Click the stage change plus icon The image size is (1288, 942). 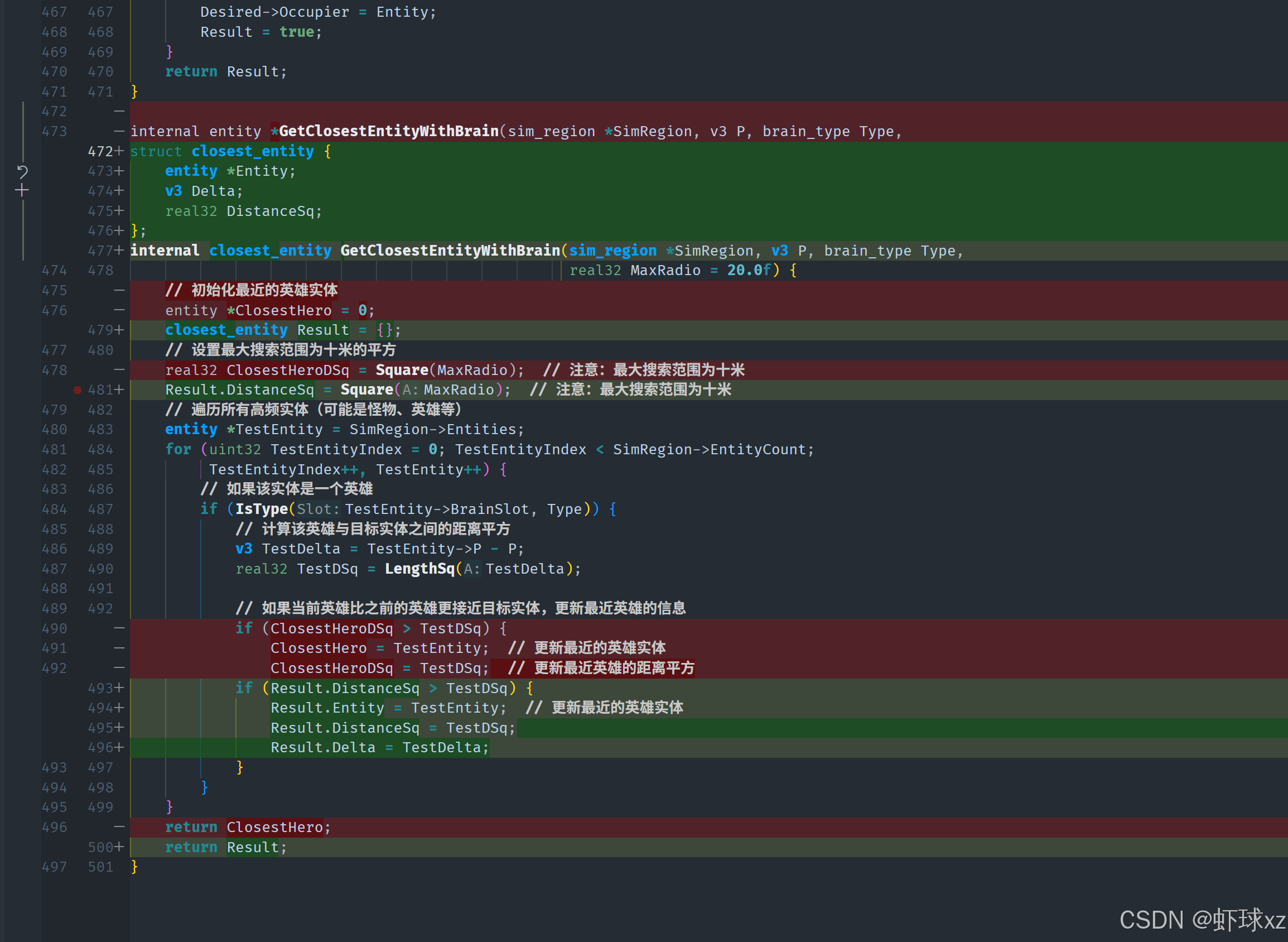point(22,190)
